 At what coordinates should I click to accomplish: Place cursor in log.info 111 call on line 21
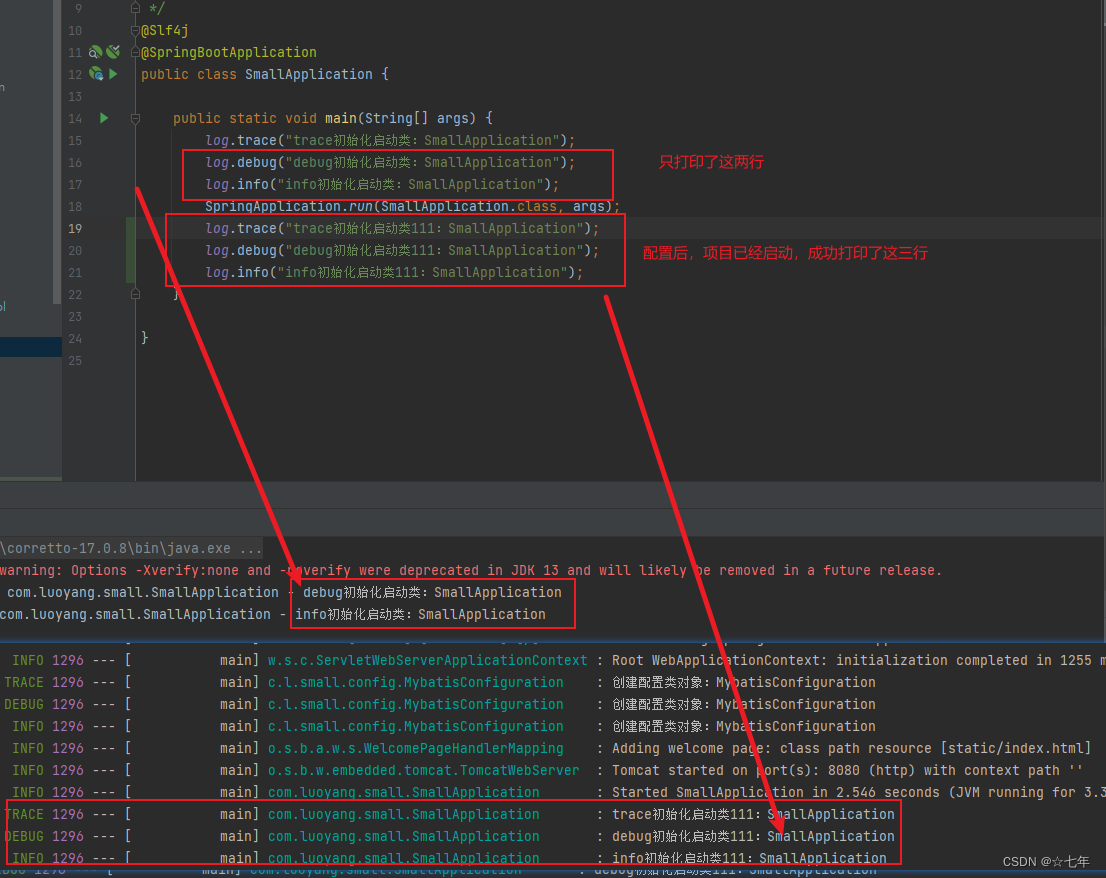click(394, 272)
